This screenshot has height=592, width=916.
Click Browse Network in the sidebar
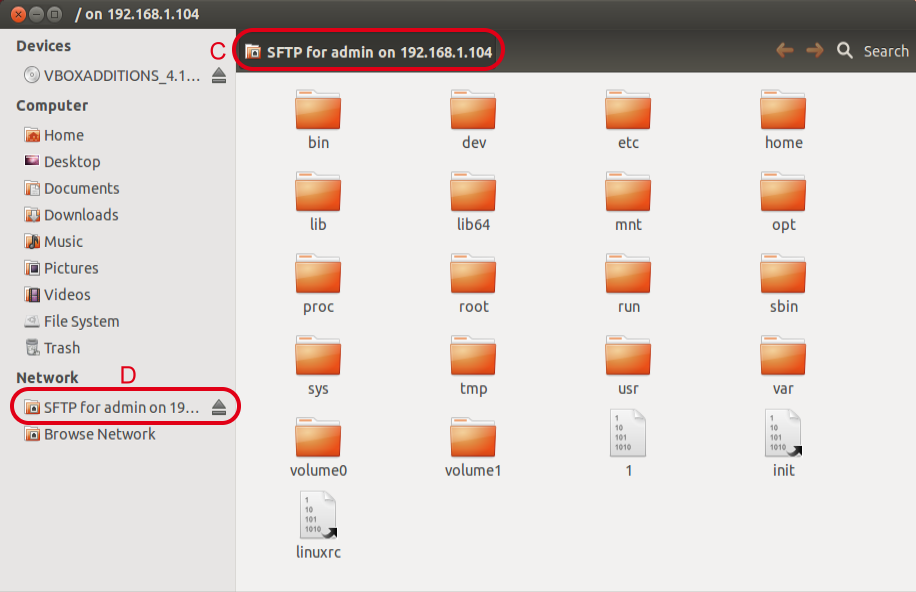[99, 434]
